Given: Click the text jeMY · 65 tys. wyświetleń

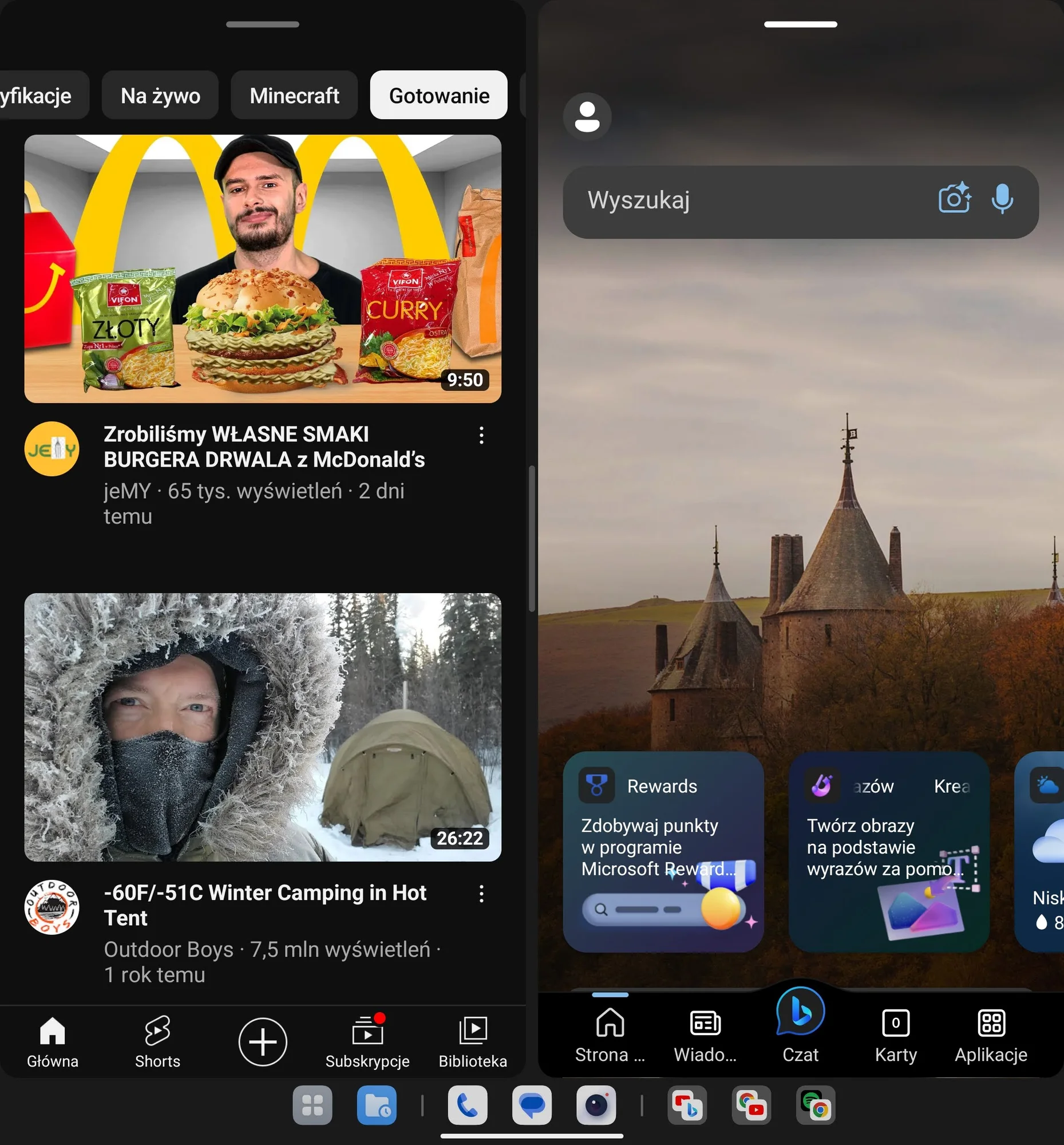Looking at the screenshot, I should pos(223,491).
